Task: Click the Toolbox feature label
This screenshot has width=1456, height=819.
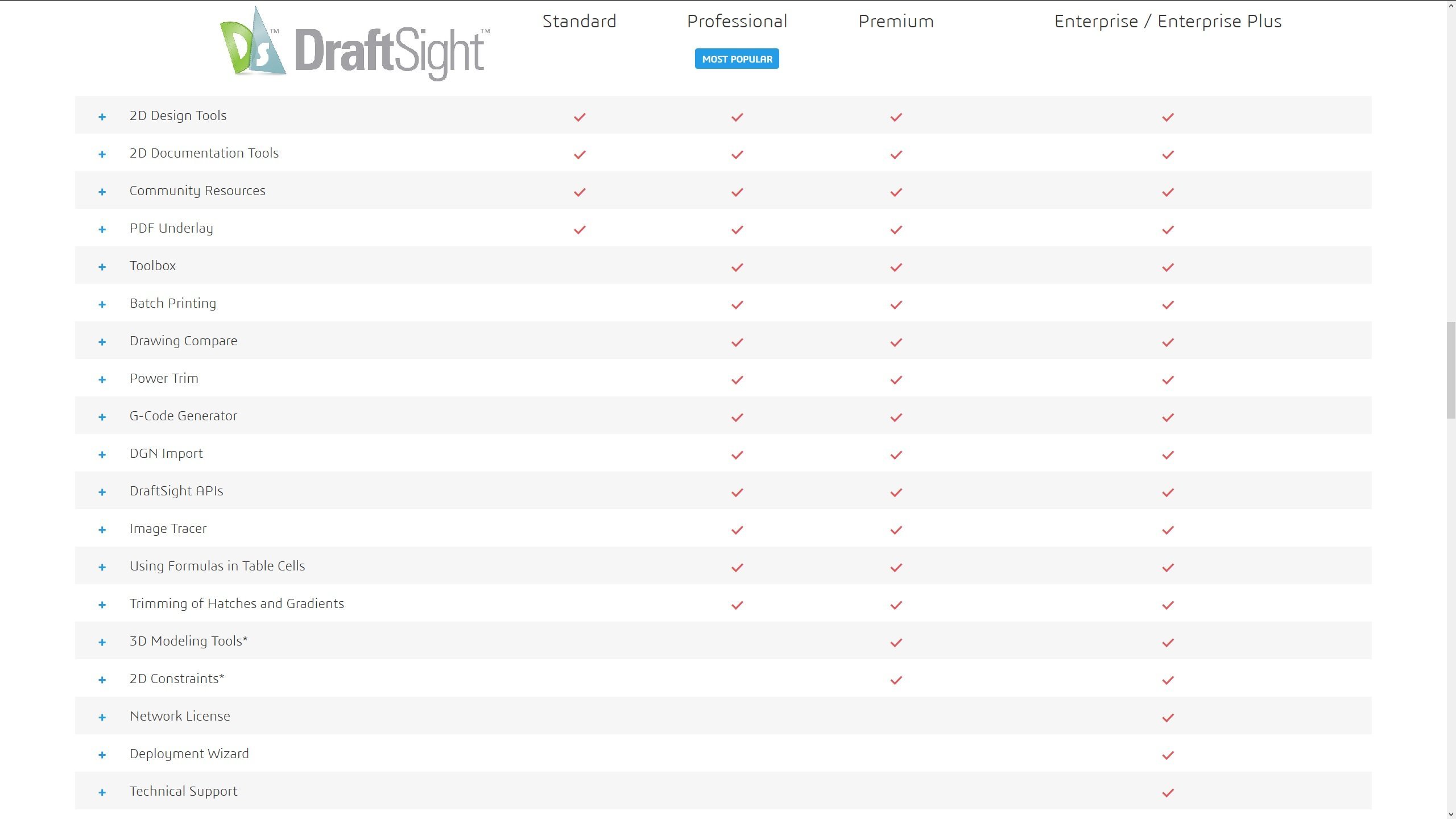Action: coord(152,266)
